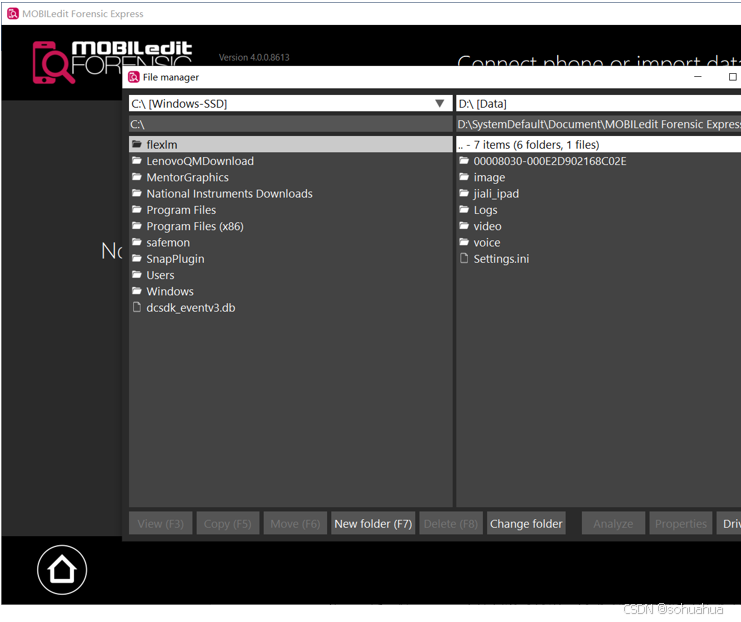The width and height of the screenshot is (741, 622).
Task: Select the MentorGraphics folder icon
Action: 137,176
